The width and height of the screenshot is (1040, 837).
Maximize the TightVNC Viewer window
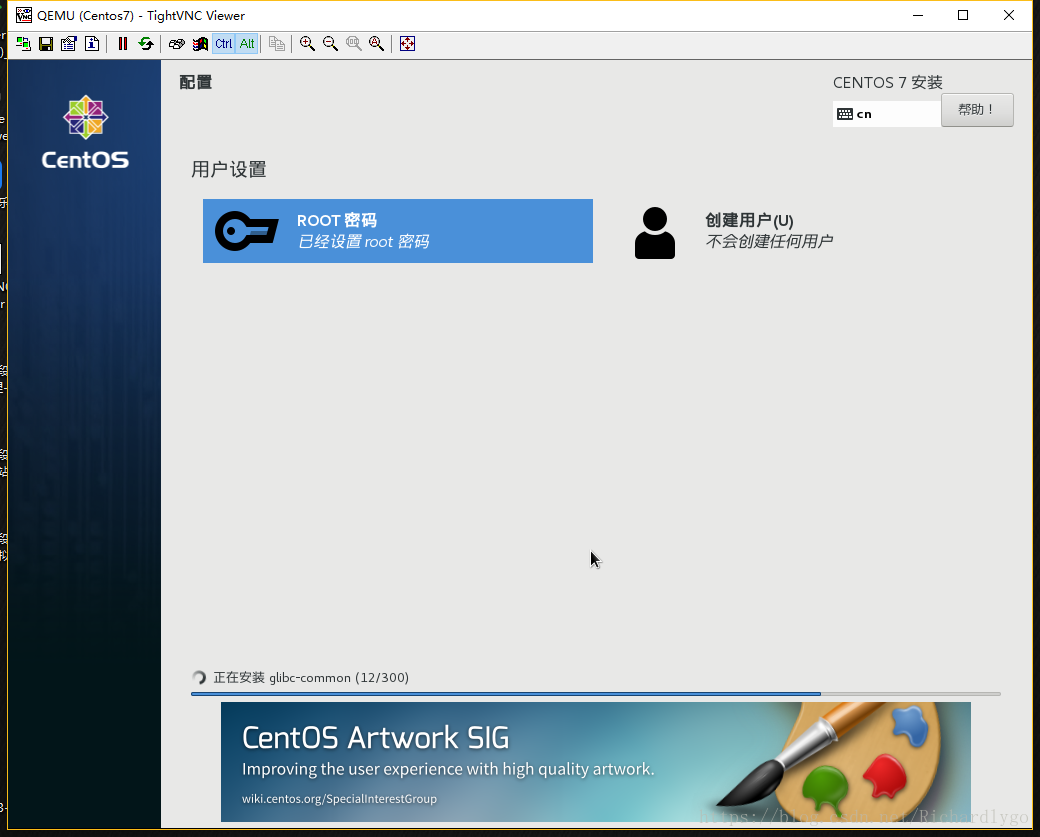[x=963, y=15]
